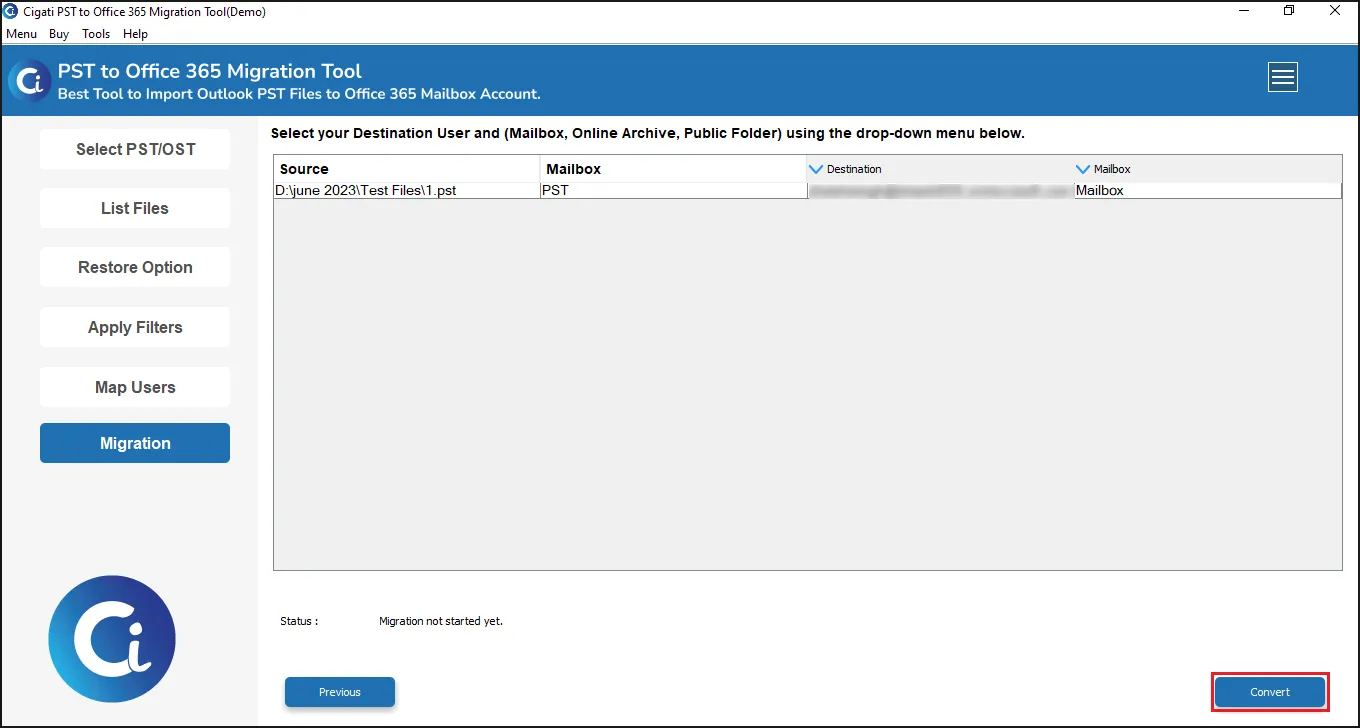The width and height of the screenshot is (1360, 728).
Task: Close the Cigati Migration Tool window
Action: pos(1335,11)
